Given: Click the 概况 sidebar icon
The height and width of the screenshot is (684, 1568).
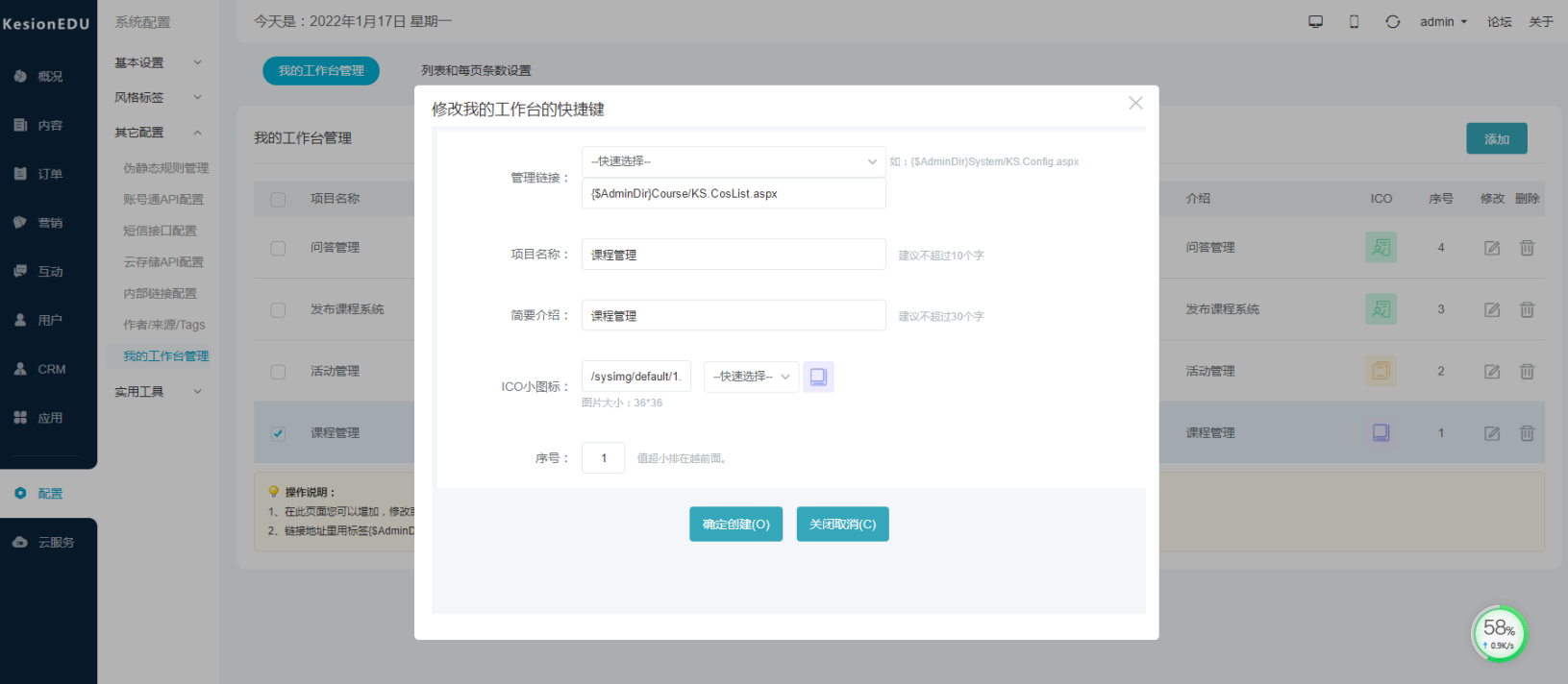Looking at the screenshot, I should tap(20, 76).
